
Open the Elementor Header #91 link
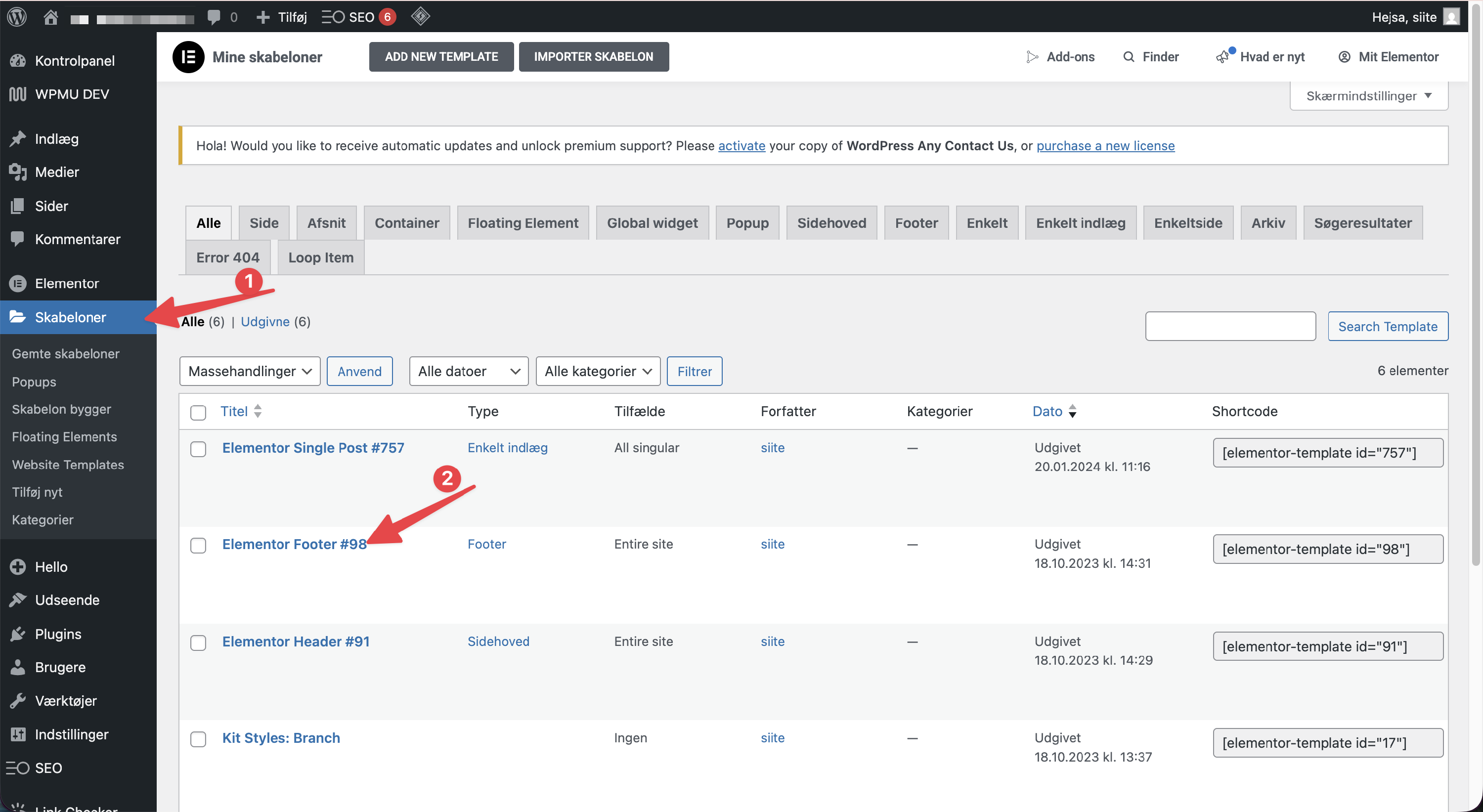296,641
